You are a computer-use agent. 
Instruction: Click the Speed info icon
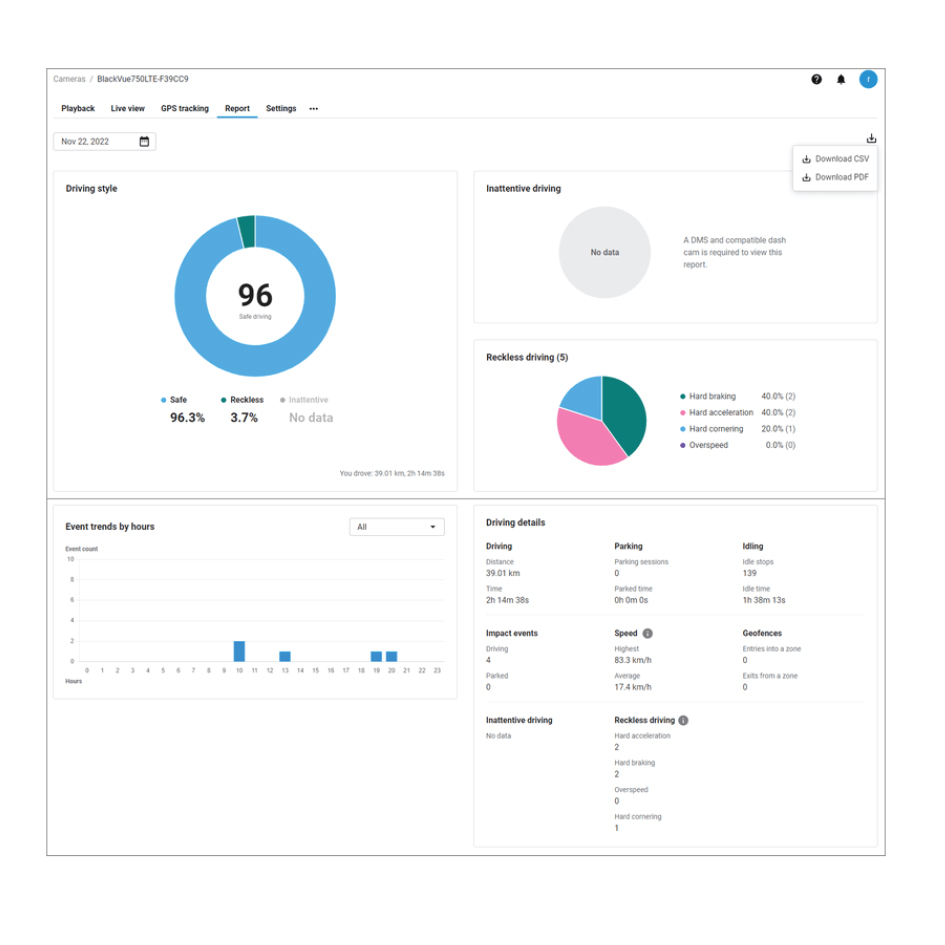click(648, 633)
